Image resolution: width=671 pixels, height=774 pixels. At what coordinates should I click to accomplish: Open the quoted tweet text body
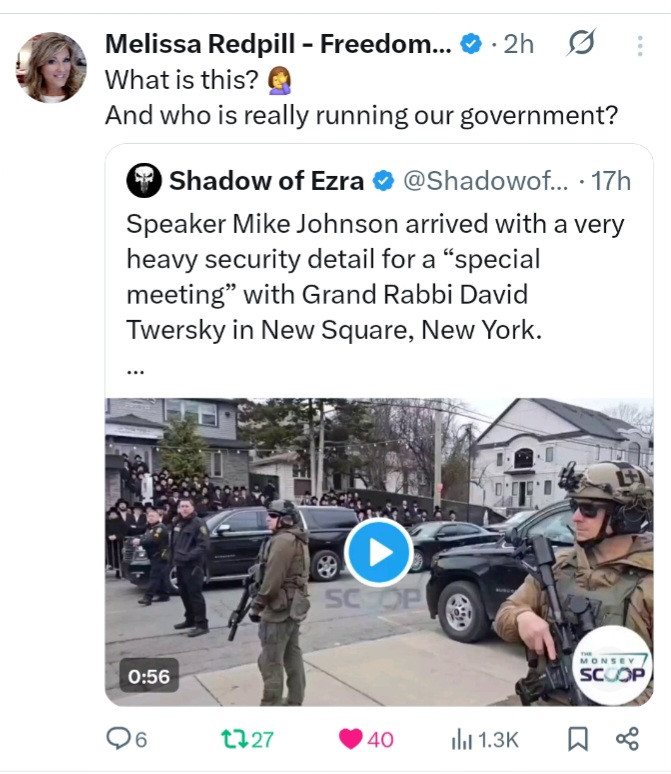[375, 276]
